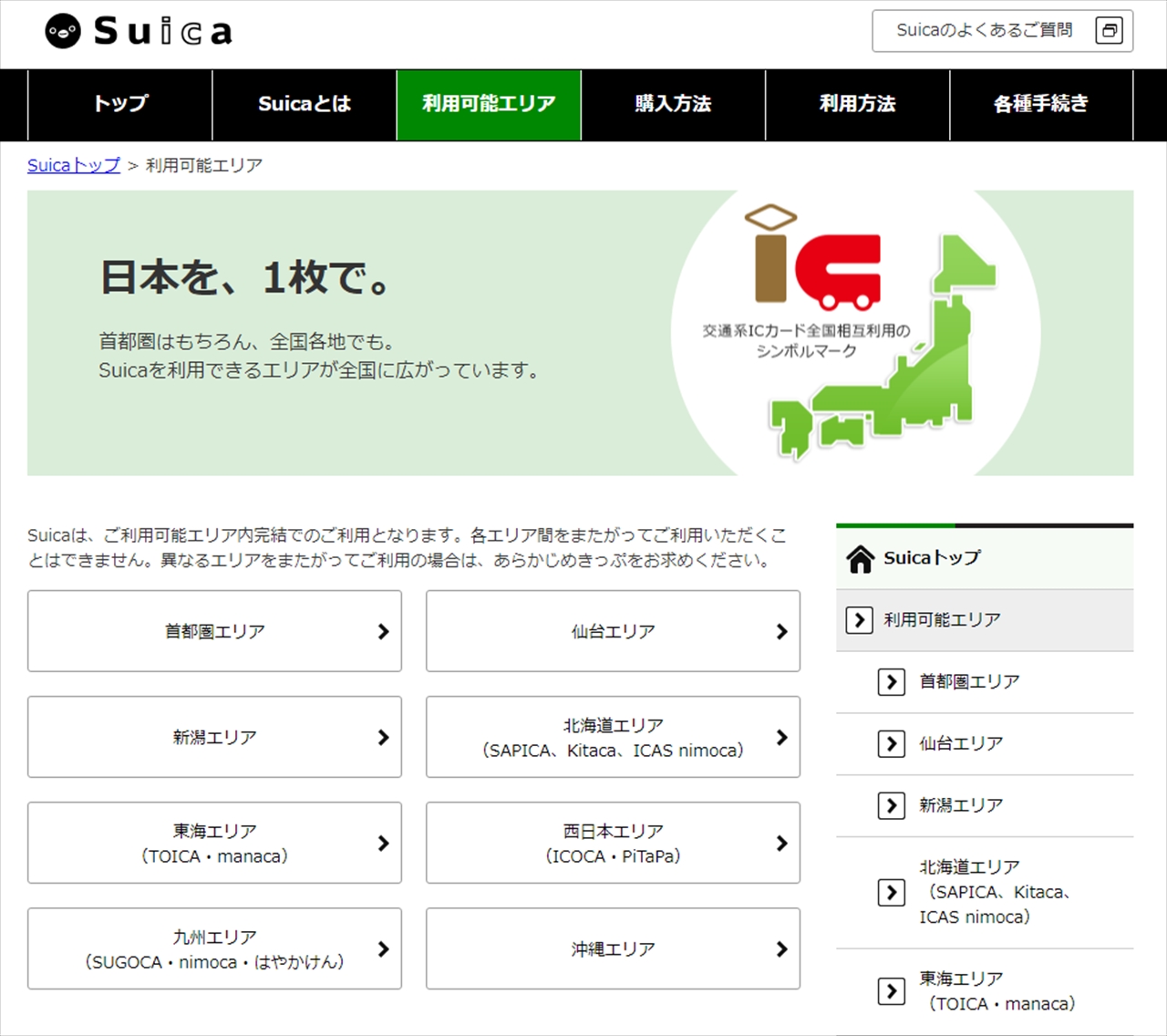
Task: Click the arrow on the 東海エリア card
Action: [x=383, y=843]
